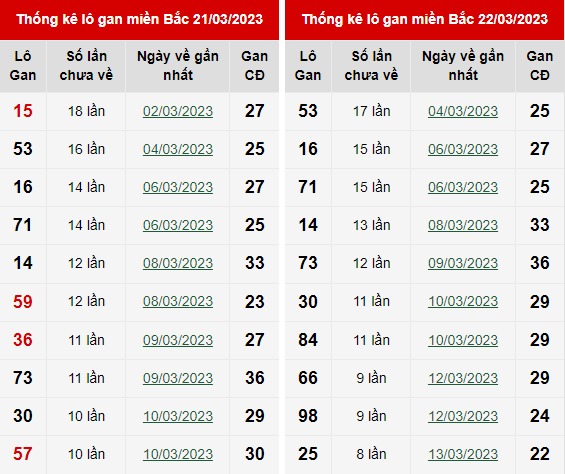Click 'Lô Gan' header in the 21/03/2023 table

[23, 66]
